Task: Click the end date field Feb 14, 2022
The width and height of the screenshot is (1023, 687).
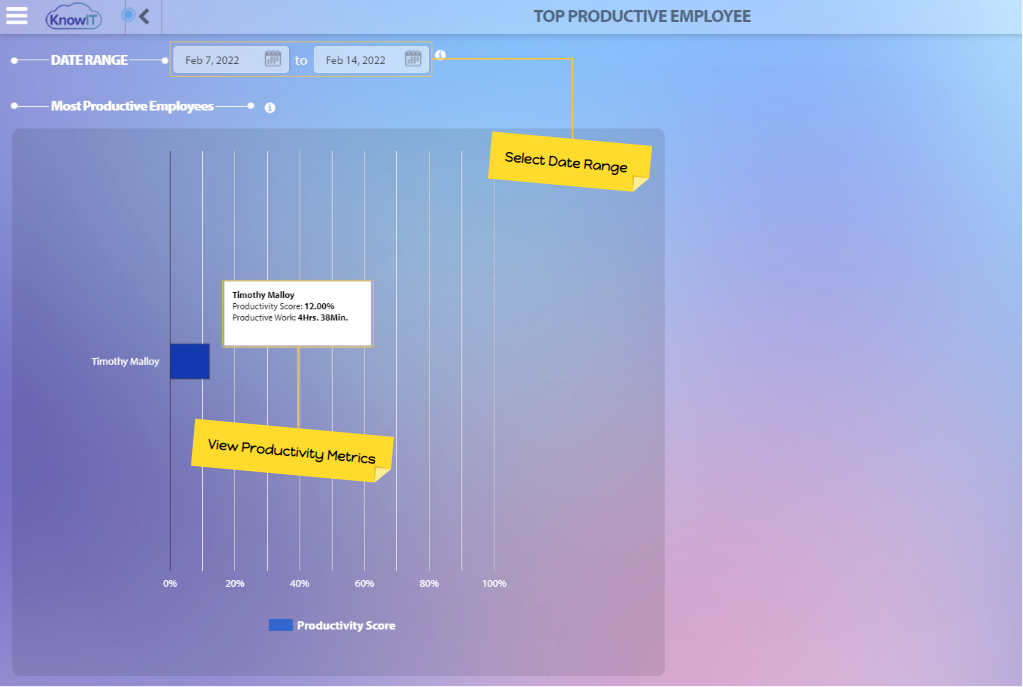Action: coord(371,60)
